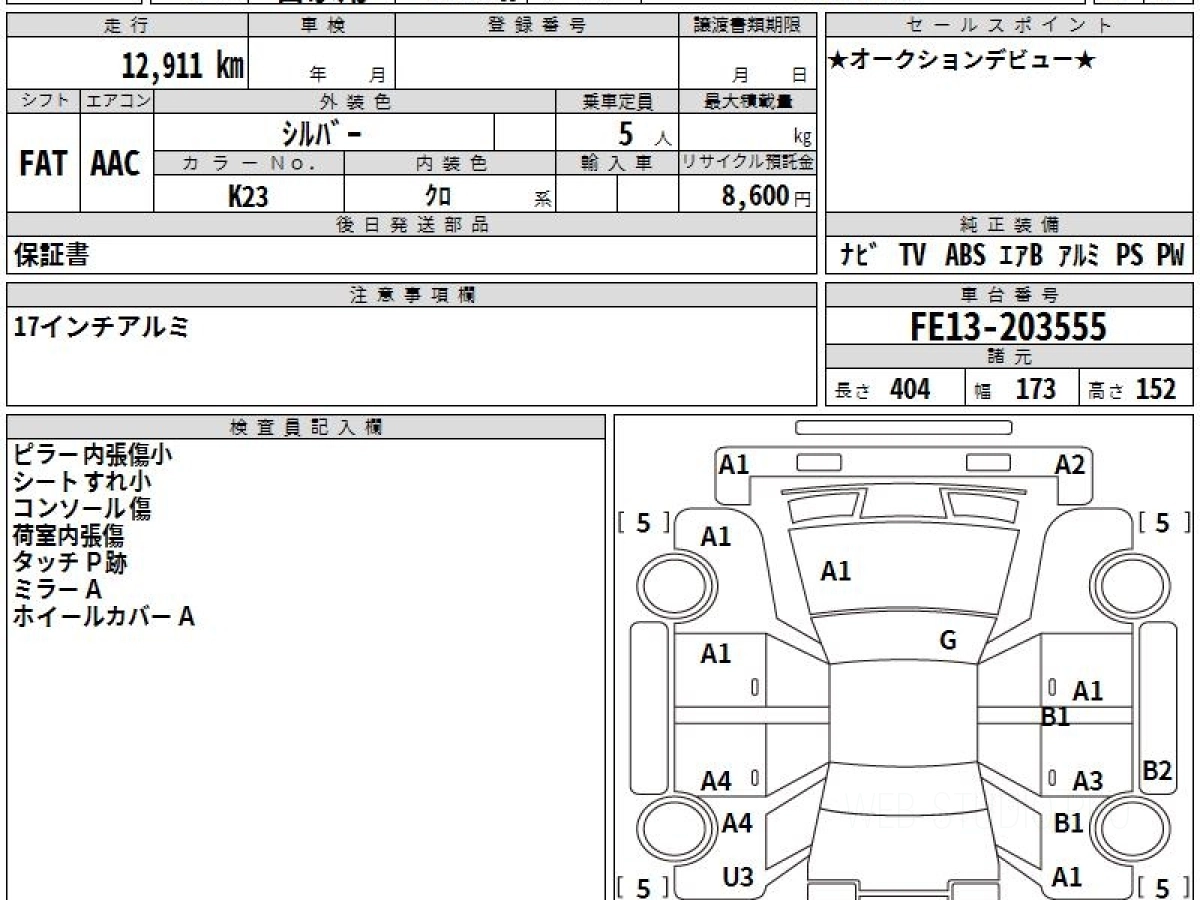Click the A1 mark on the hood
Image resolution: width=1200 pixels, height=900 pixels.
pyautogui.click(x=835, y=571)
